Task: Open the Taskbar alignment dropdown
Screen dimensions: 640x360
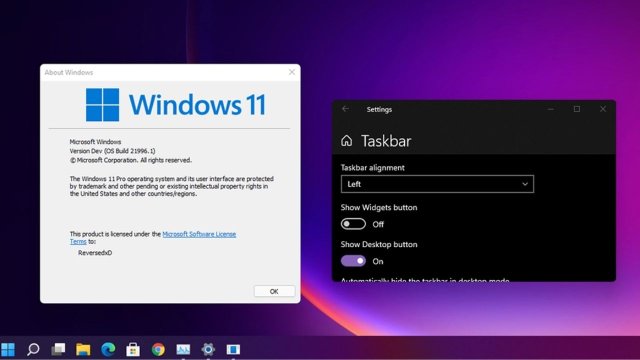Action: point(437,184)
